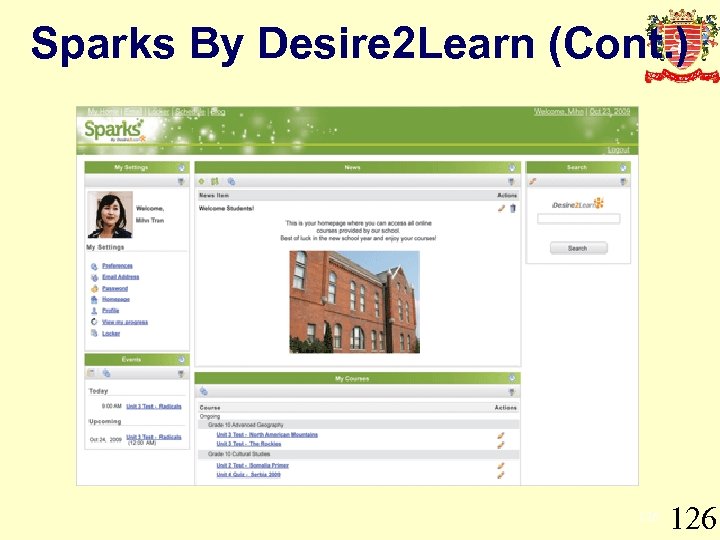
Task: Open the View my progress link
Action: click(125, 322)
